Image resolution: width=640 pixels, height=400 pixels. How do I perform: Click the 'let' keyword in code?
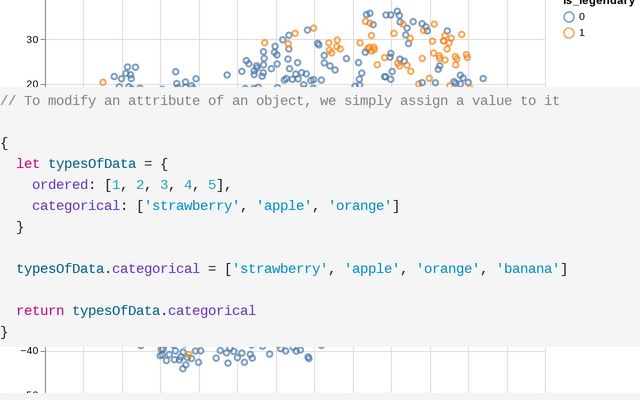coord(28,164)
